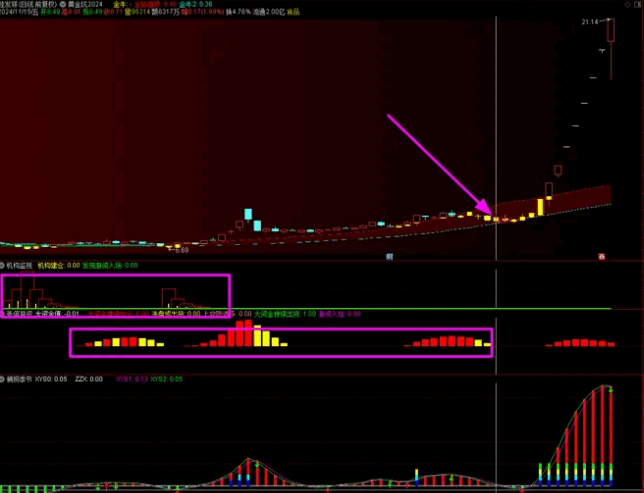Click the tall yellow candlestick after the crosshair
Viewport: 644px width, 493px height.
[x=540, y=206]
